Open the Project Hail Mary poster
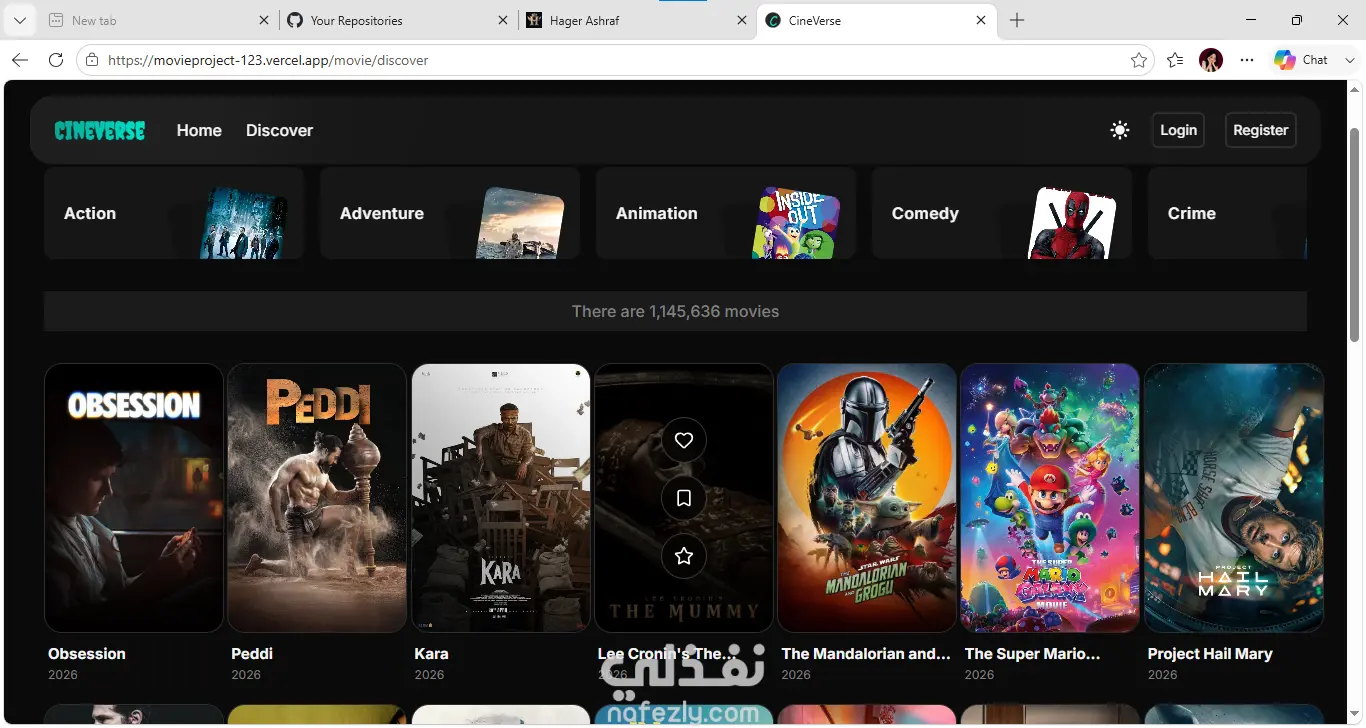 pos(1234,498)
